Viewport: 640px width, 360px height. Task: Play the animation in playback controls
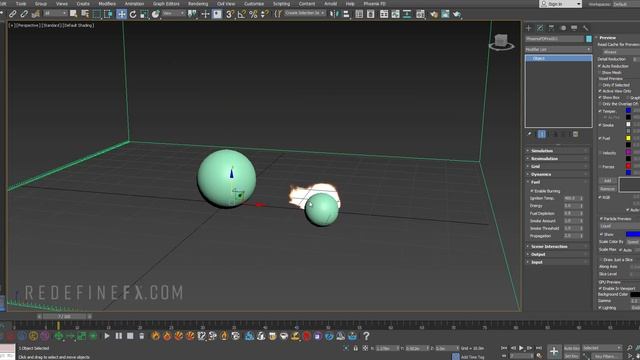[x=521, y=348]
